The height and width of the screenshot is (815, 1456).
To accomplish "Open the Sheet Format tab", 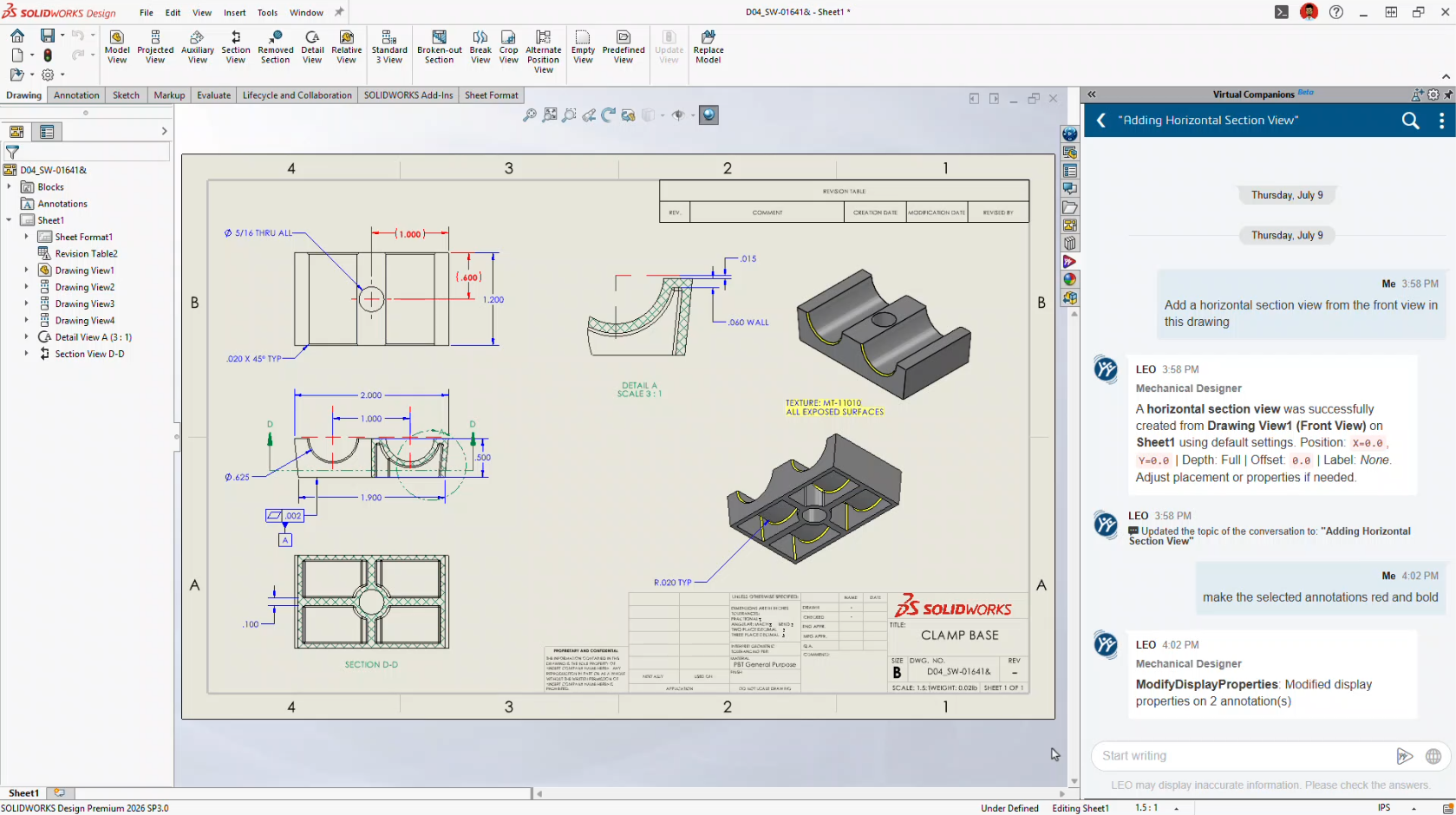I will [492, 95].
